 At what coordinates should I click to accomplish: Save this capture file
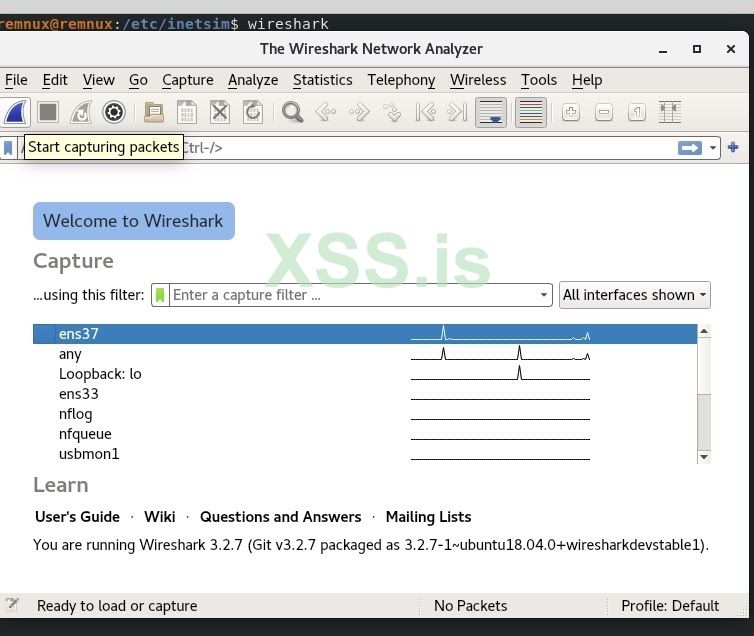tap(187, 112)
